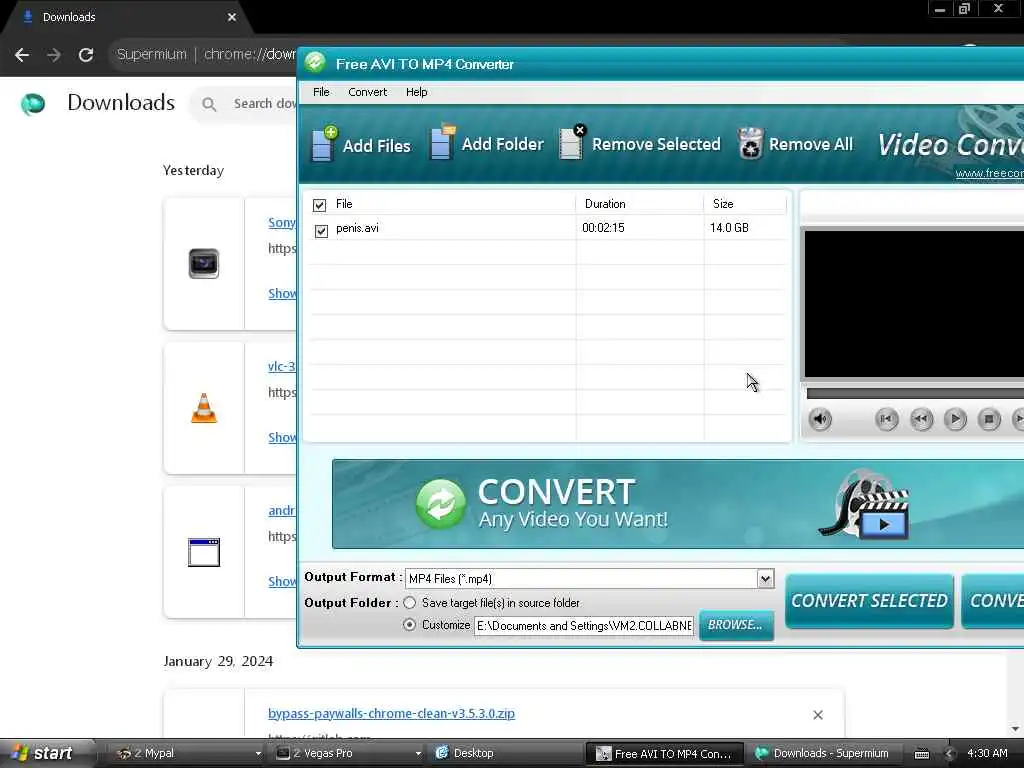
Task: Open the Help menu
Action: [x=417, y=92]
